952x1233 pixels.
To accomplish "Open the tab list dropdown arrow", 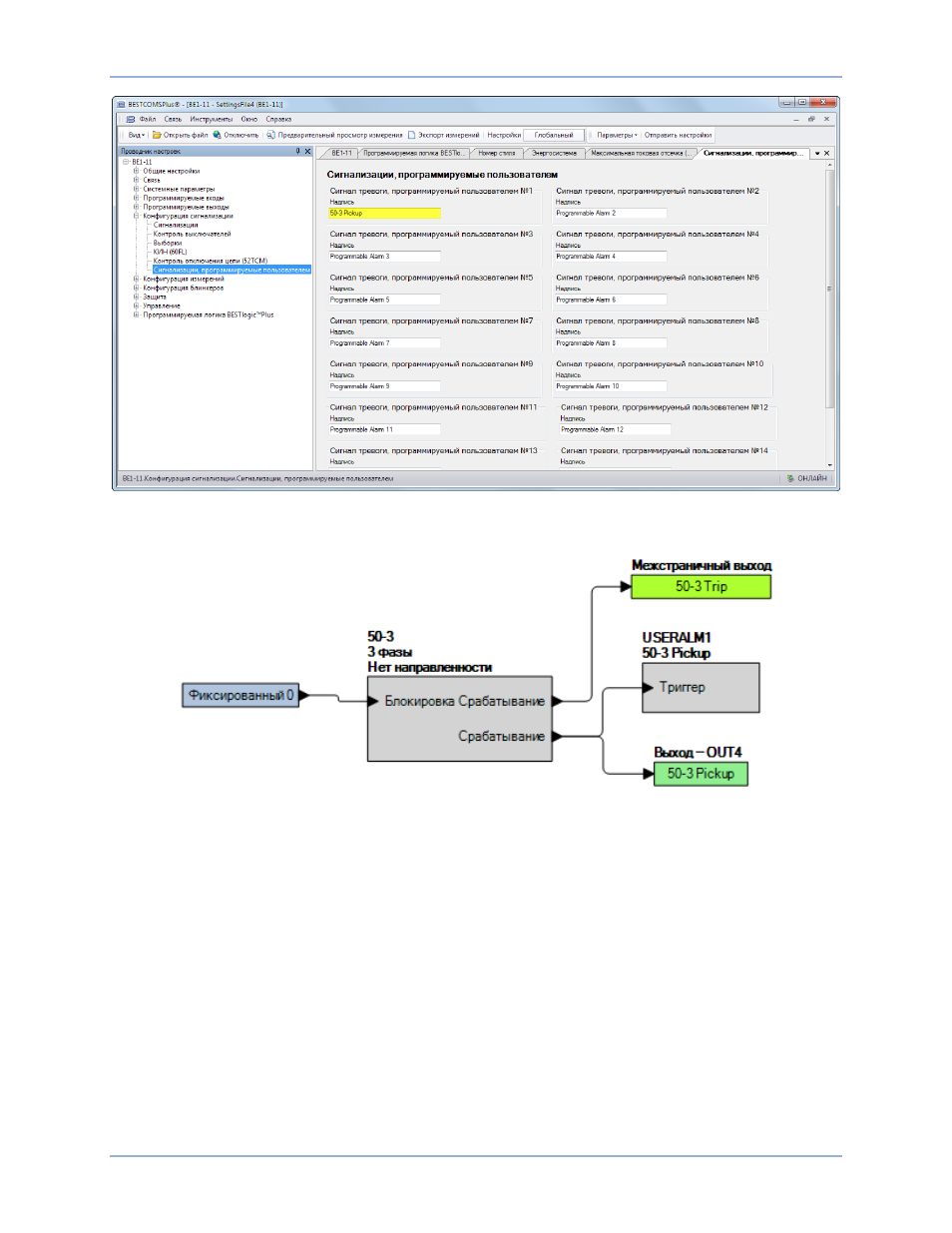I will pyautogui.click(x=816, y=154).
